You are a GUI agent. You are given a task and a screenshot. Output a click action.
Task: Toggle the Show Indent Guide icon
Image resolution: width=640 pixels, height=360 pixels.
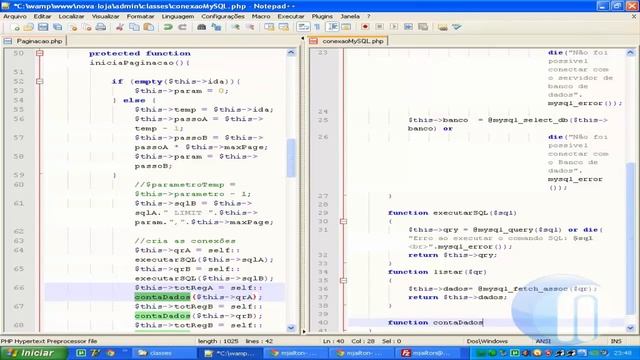[x=333, y=27]
